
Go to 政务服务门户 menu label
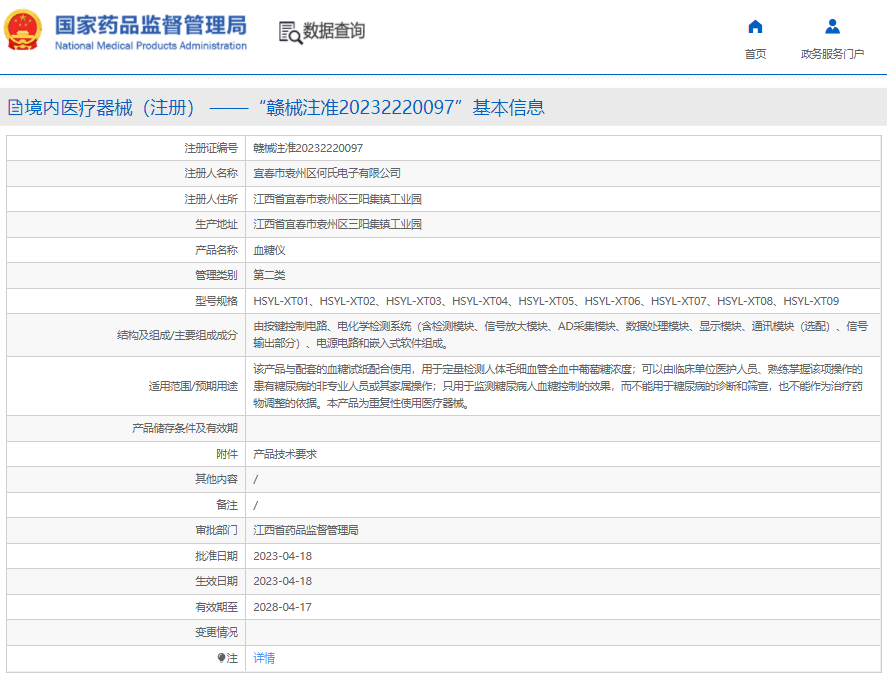click(x=832, y=54)
